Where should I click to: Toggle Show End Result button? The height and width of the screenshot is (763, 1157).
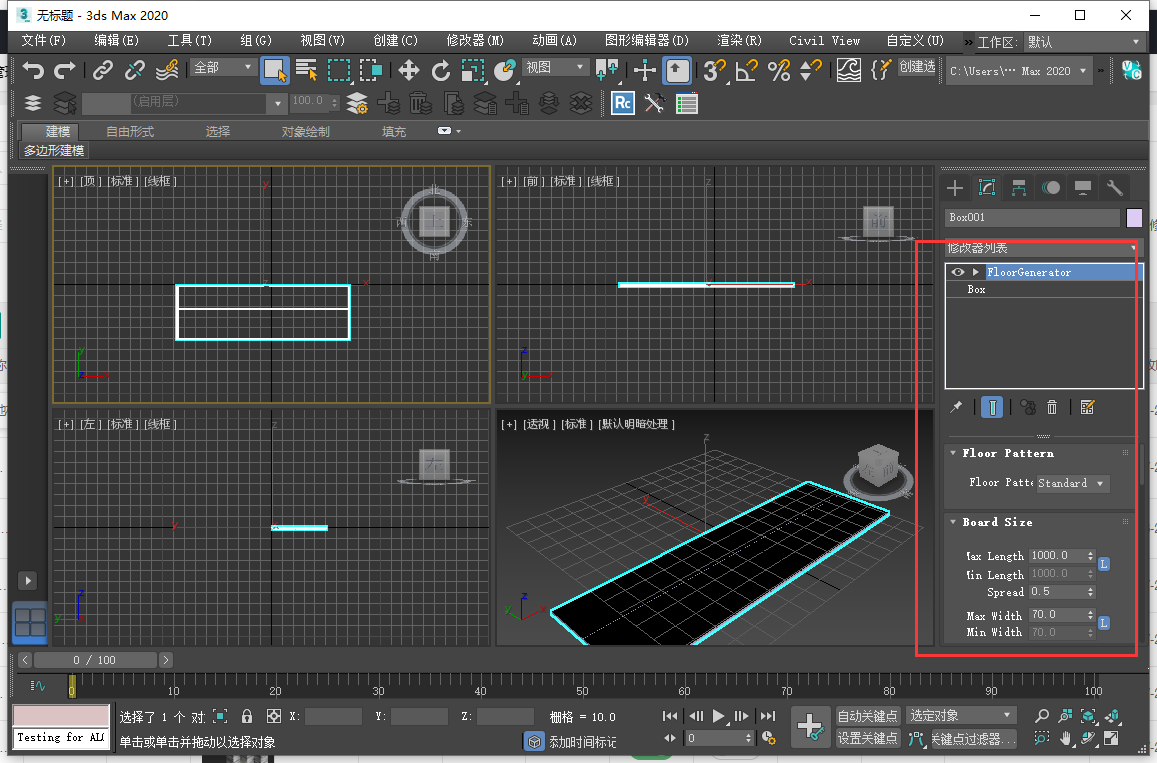[x=992, y=407]
